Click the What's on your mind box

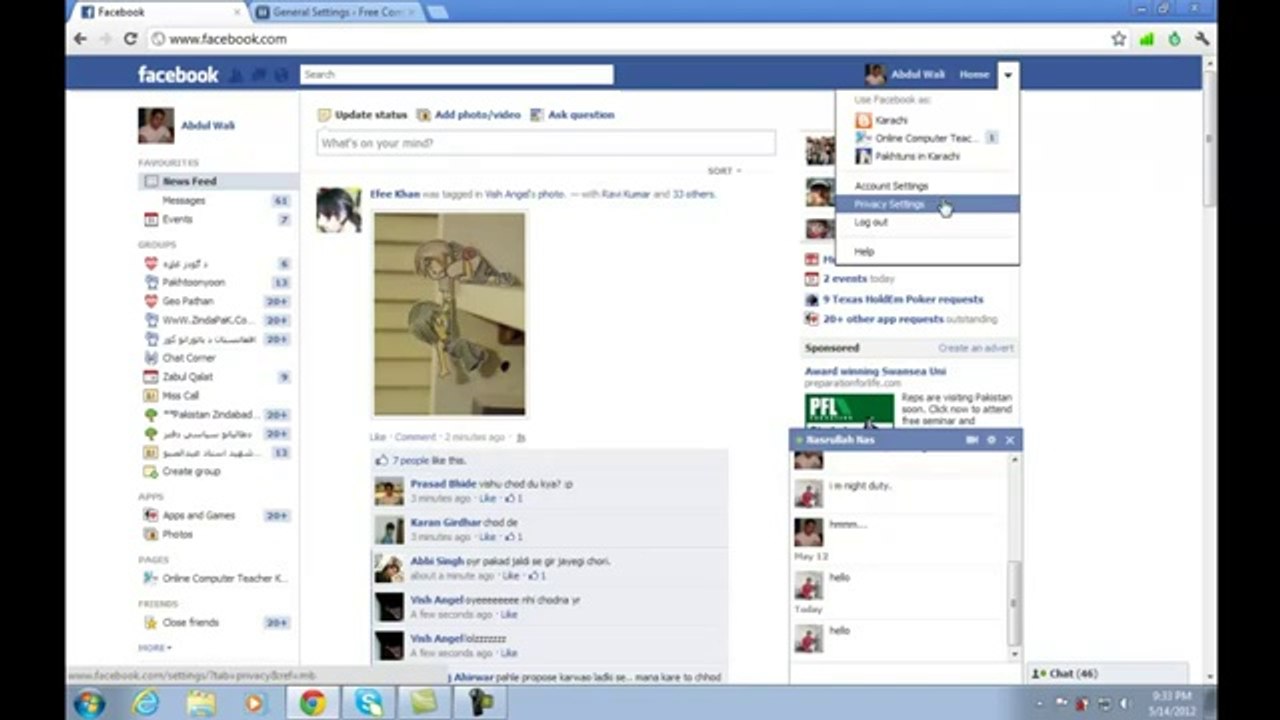(x=546, y=143)
